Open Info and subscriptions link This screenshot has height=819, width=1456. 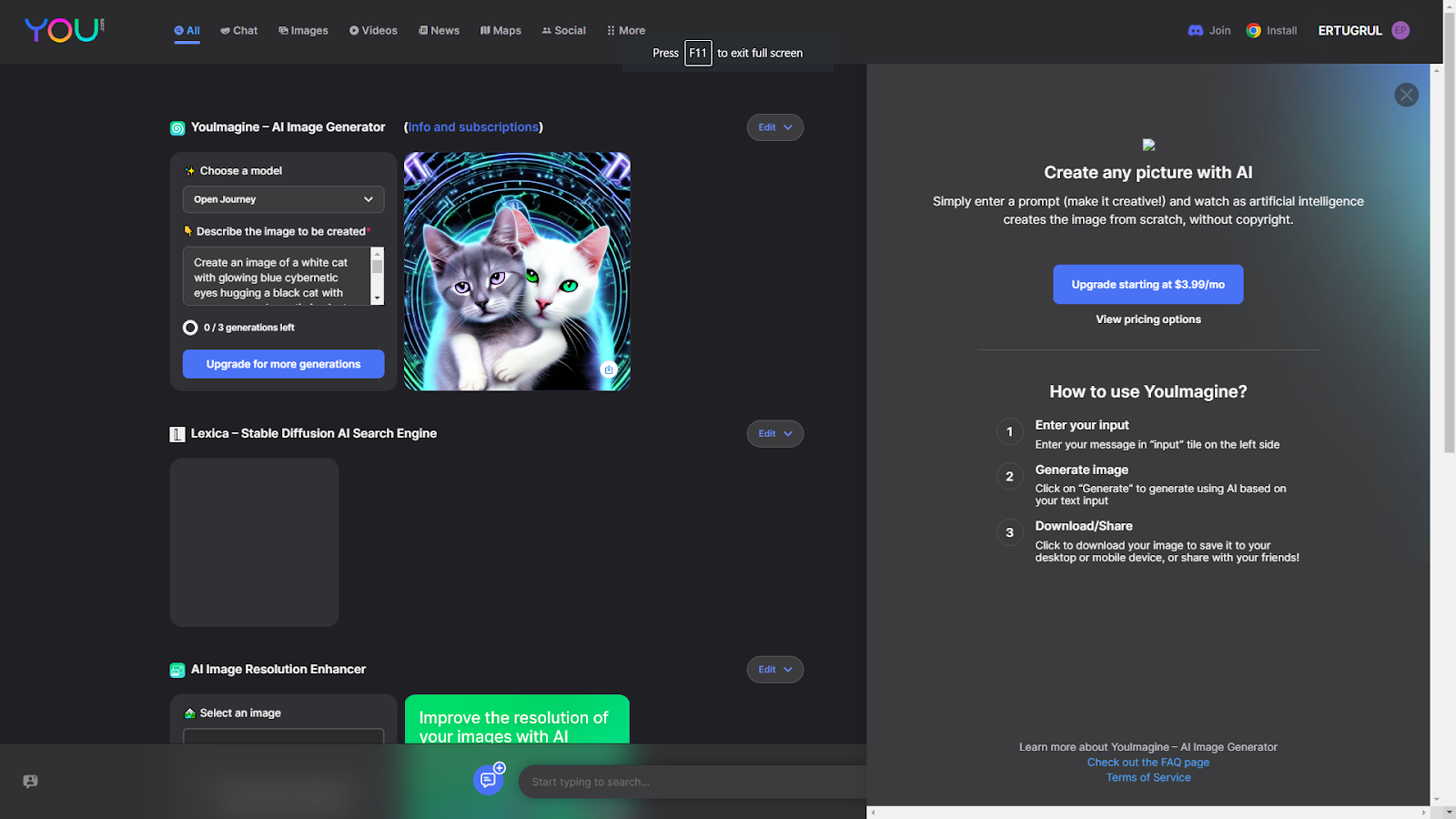(x=473, y=127)
